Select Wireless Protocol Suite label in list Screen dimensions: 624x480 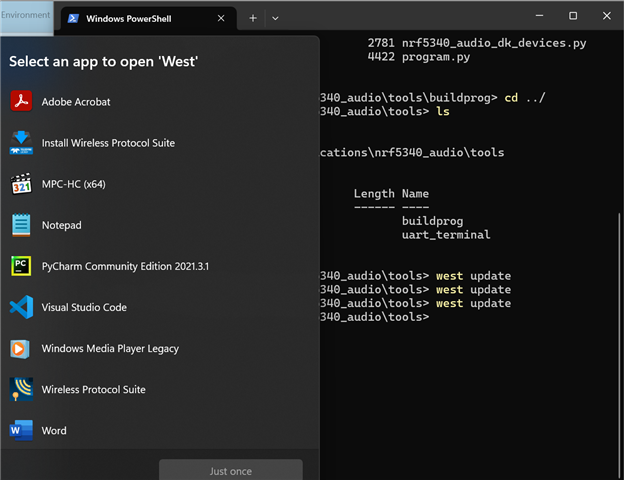(94, 390)
